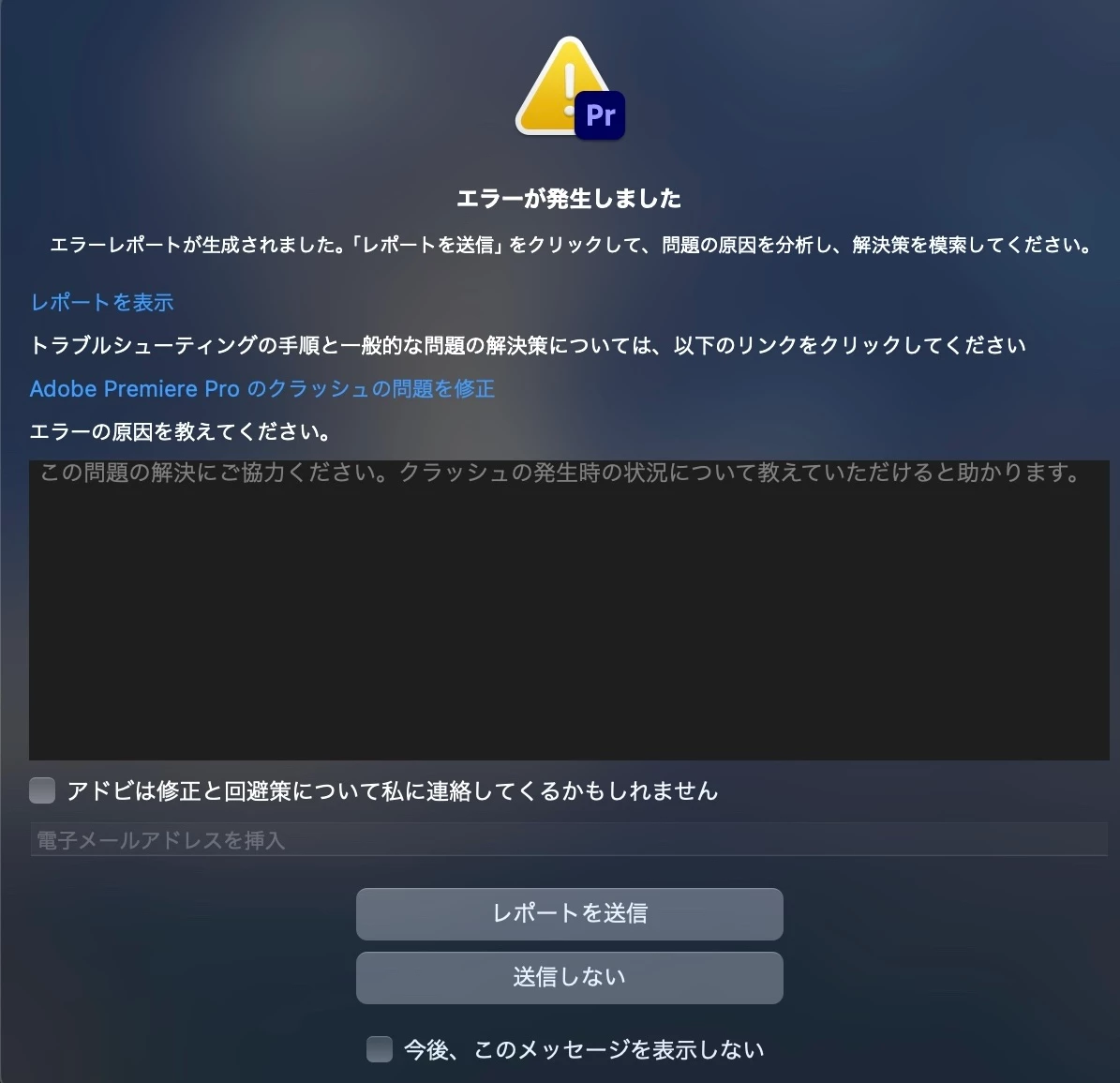
Task: Enable the アドビは修正と回避策について連絡 checkbox
Action: (42, 790)
